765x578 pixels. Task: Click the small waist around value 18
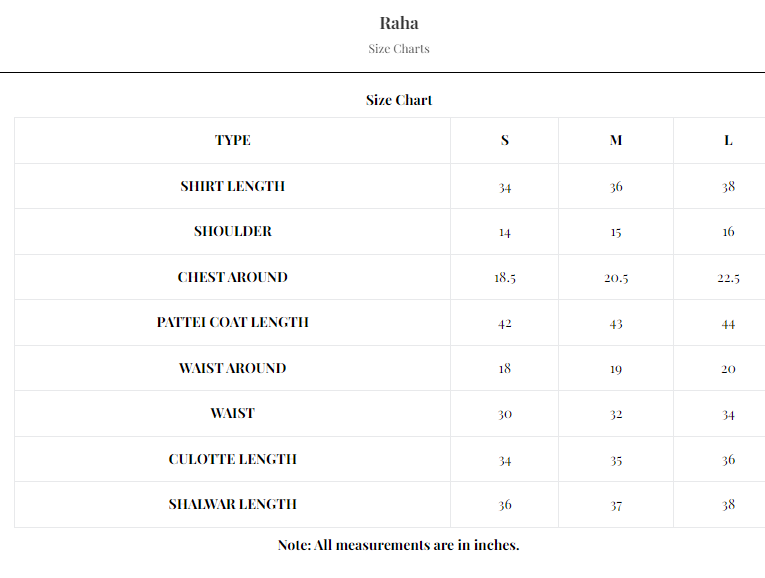505,368
